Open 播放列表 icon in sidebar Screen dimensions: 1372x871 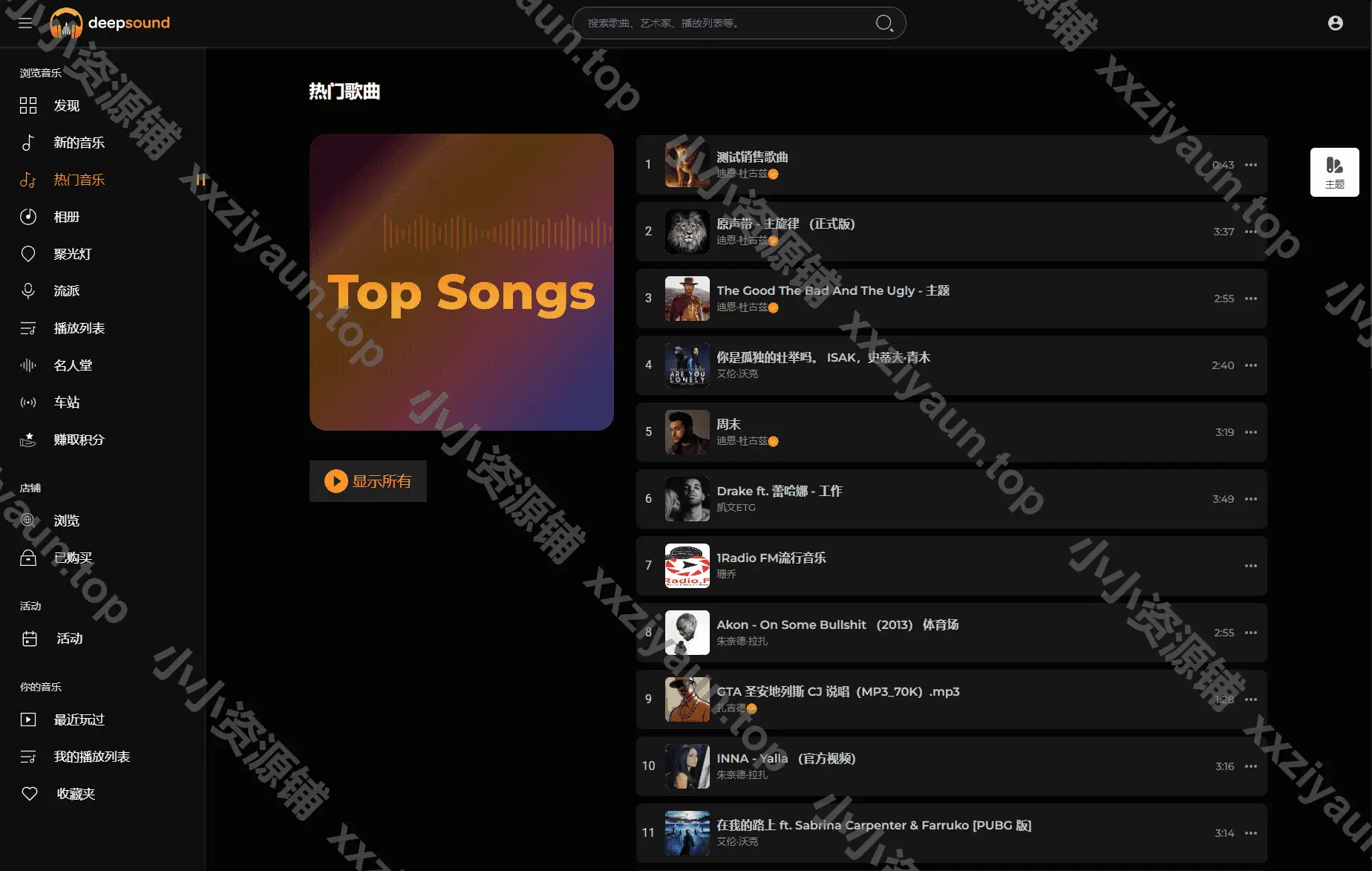pos(28,328)
